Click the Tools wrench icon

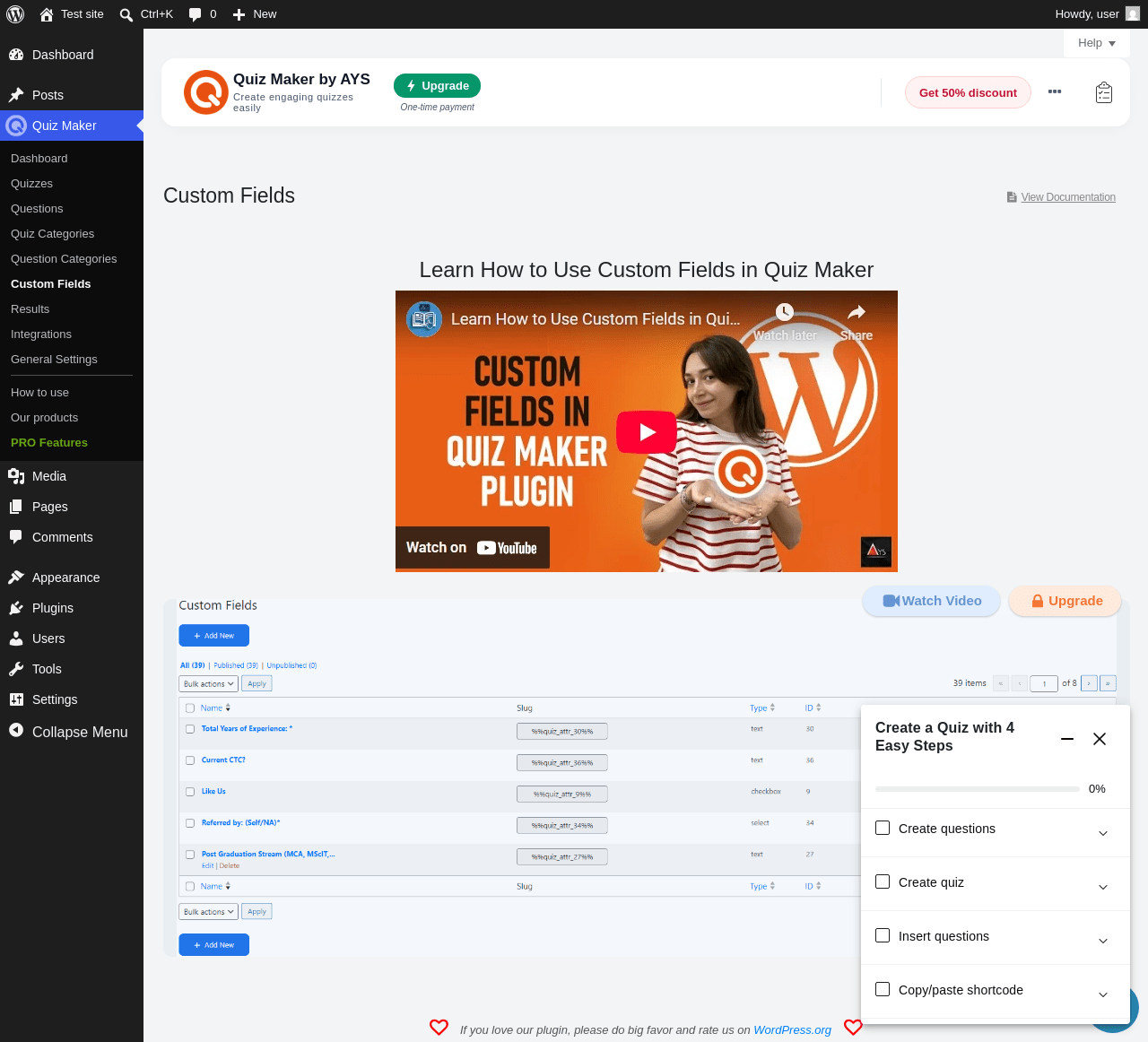[x=16, y=669]
